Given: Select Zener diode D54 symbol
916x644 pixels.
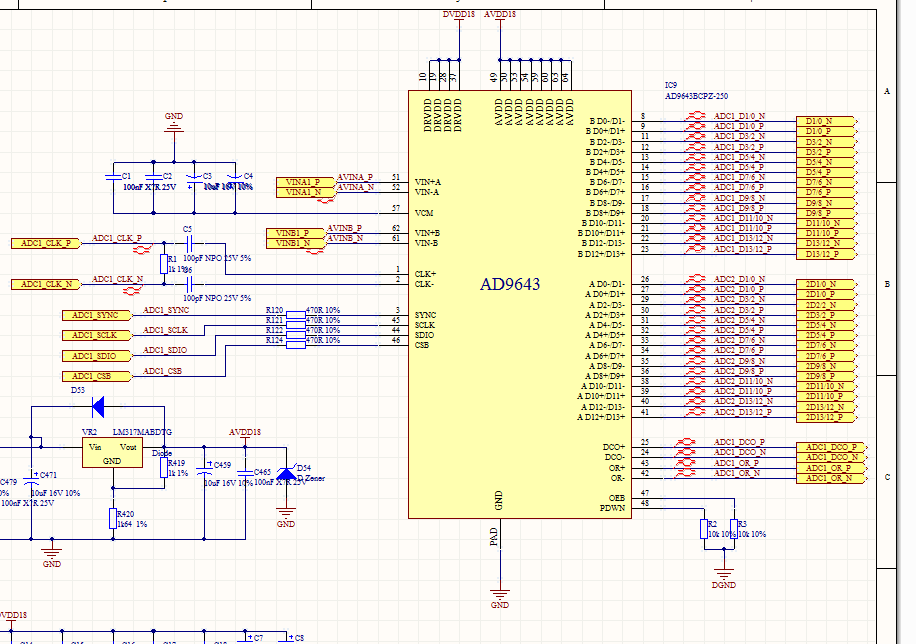Looking at the screenshot, I should [286, 473].
